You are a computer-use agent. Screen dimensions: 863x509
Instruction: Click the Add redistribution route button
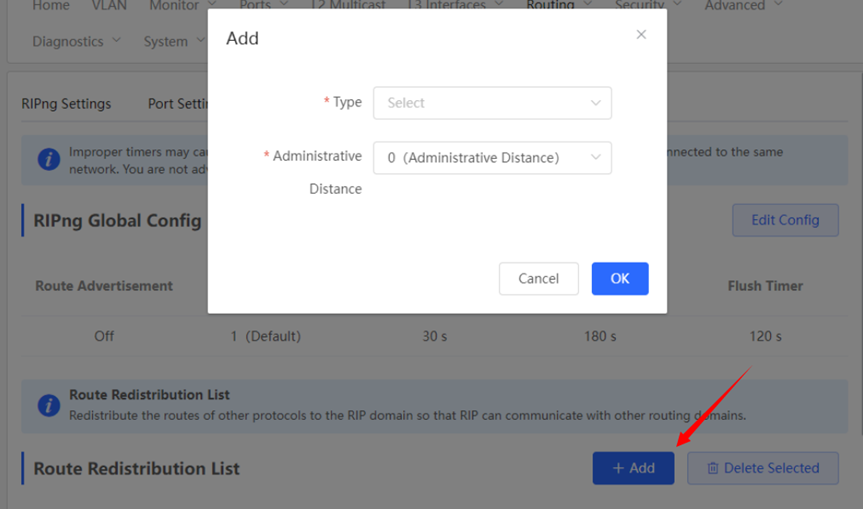click(x=633, y=468)
